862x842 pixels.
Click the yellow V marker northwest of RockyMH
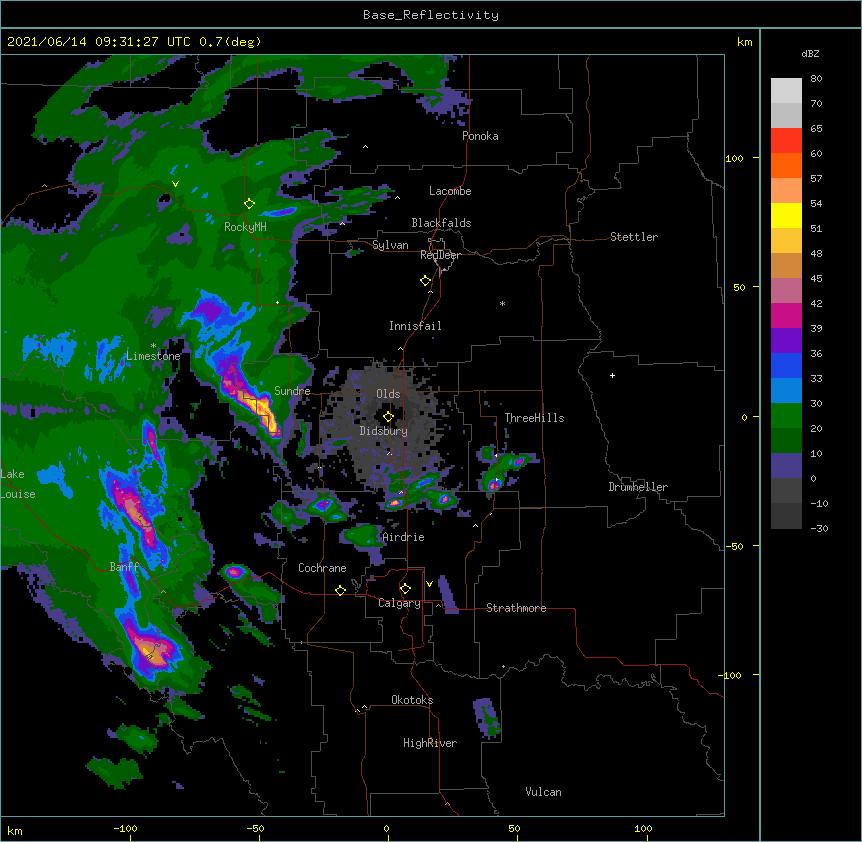coord(175,184)
